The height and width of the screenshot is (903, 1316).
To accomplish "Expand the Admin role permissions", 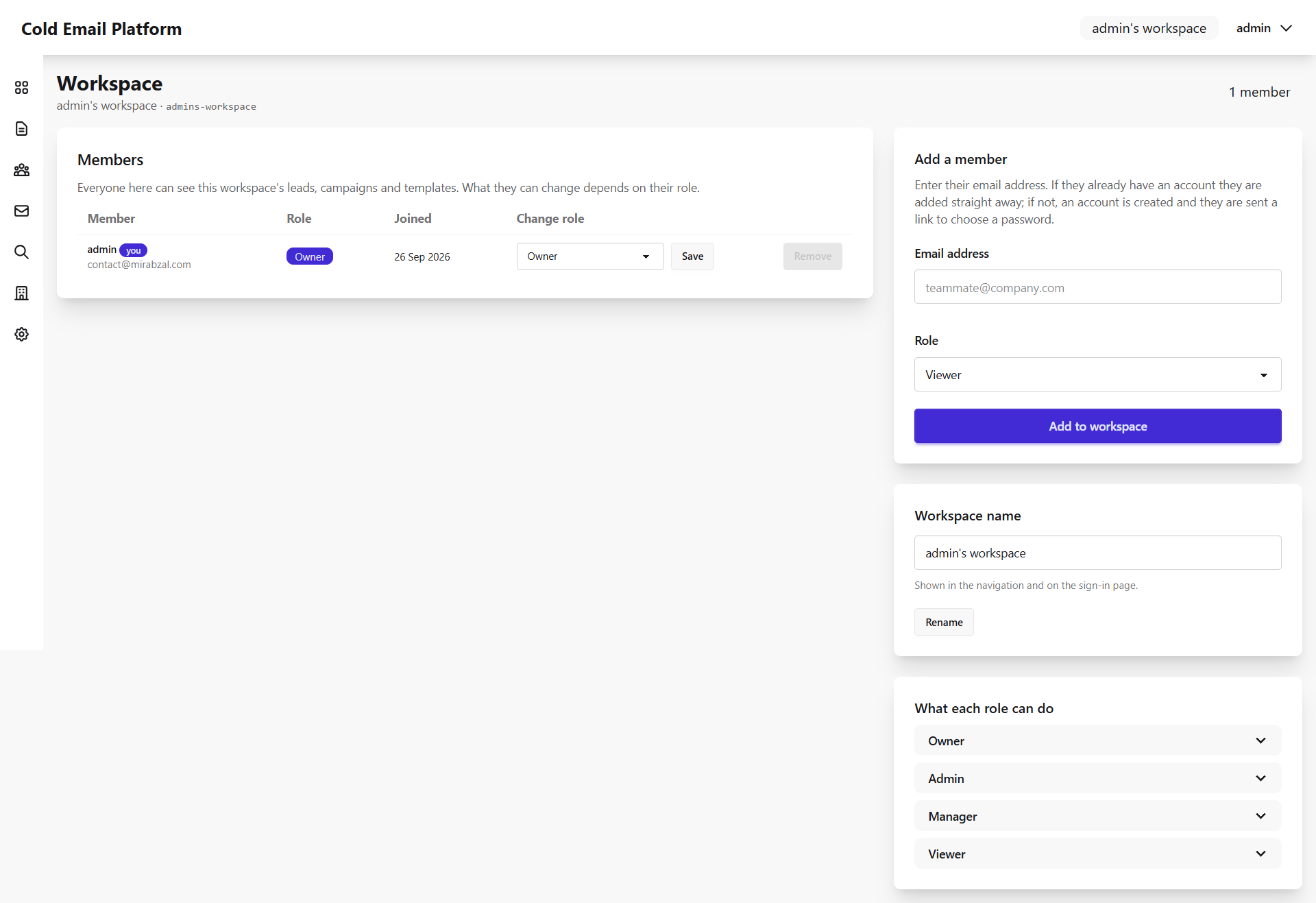I will (1097, 778).
